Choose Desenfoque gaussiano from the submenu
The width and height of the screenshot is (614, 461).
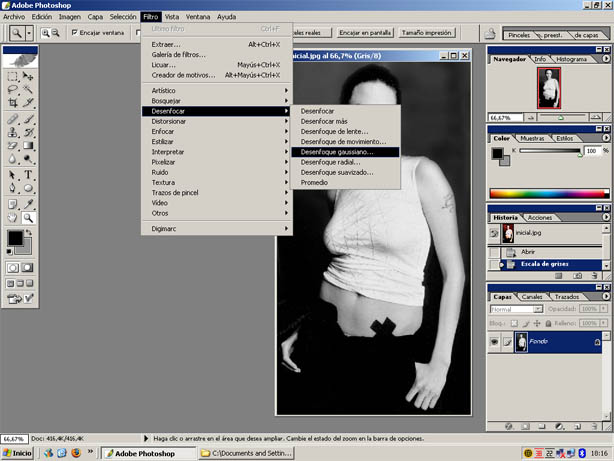click(337, 152)
